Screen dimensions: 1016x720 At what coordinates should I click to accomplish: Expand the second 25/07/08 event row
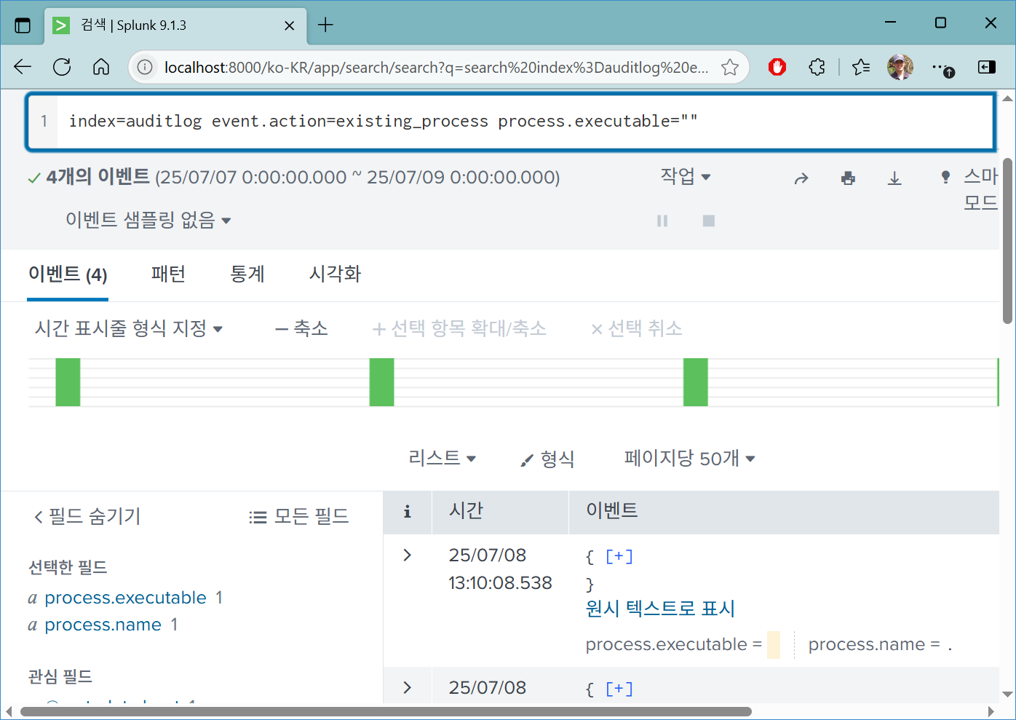click(407, 688)
